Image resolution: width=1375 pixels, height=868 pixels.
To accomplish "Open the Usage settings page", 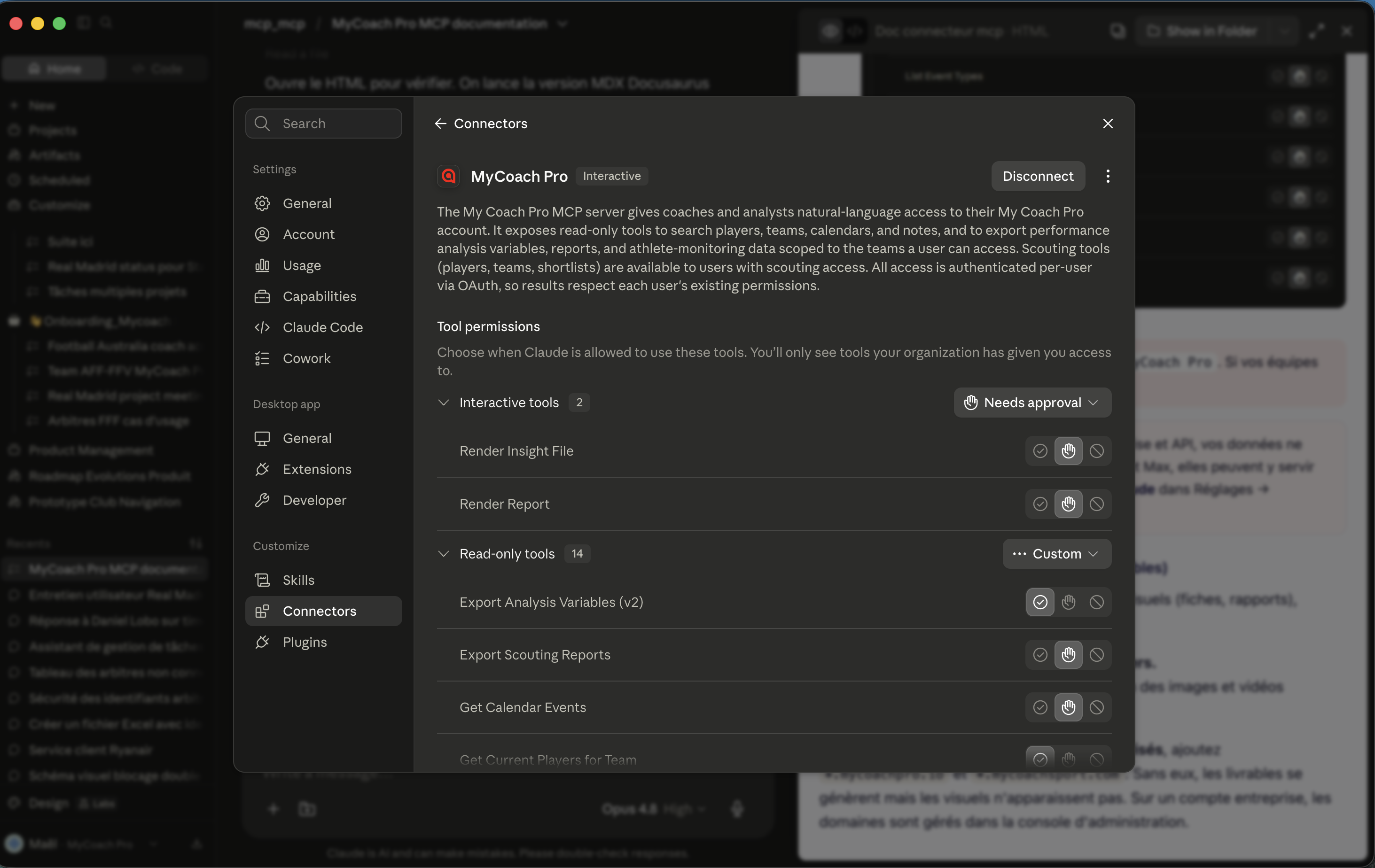I will [323, 265].
